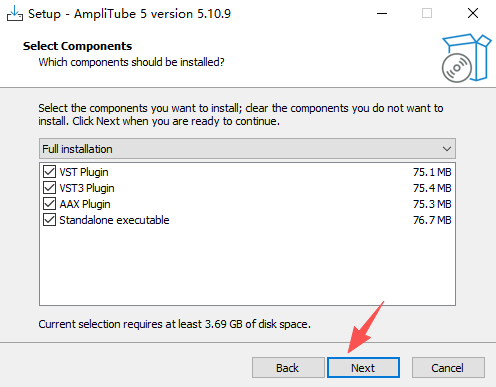
Task: Click the empty area of components list
Action: coord(247,267)
